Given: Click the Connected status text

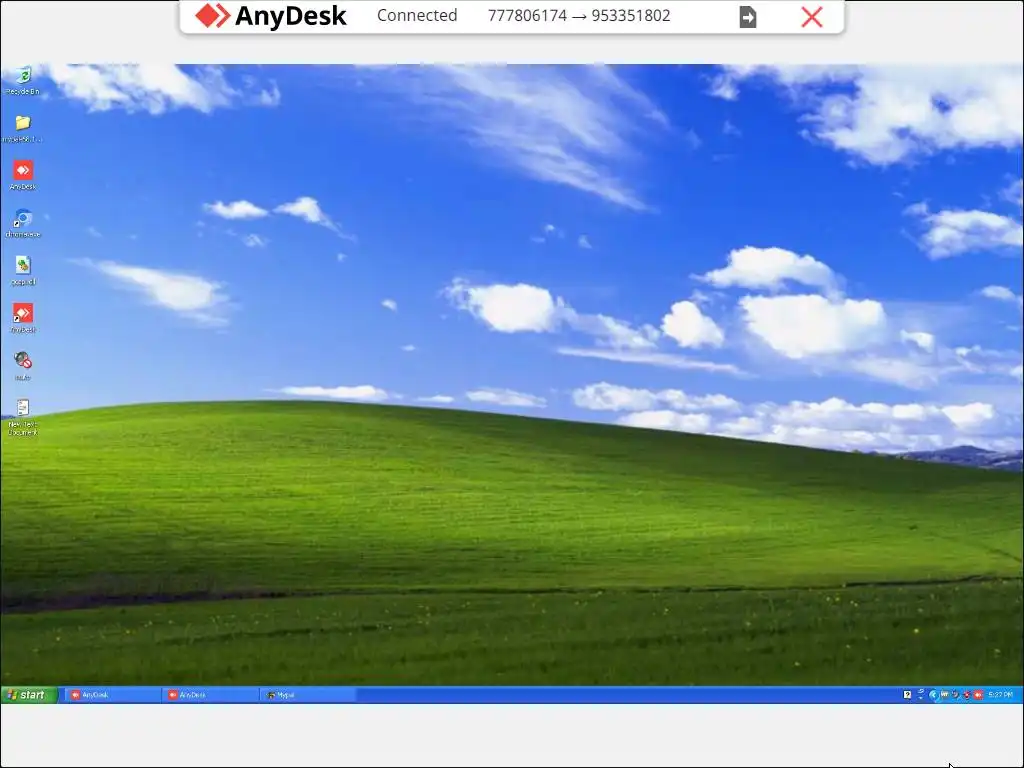Looking at the screenshot, I should click(417, 16).
